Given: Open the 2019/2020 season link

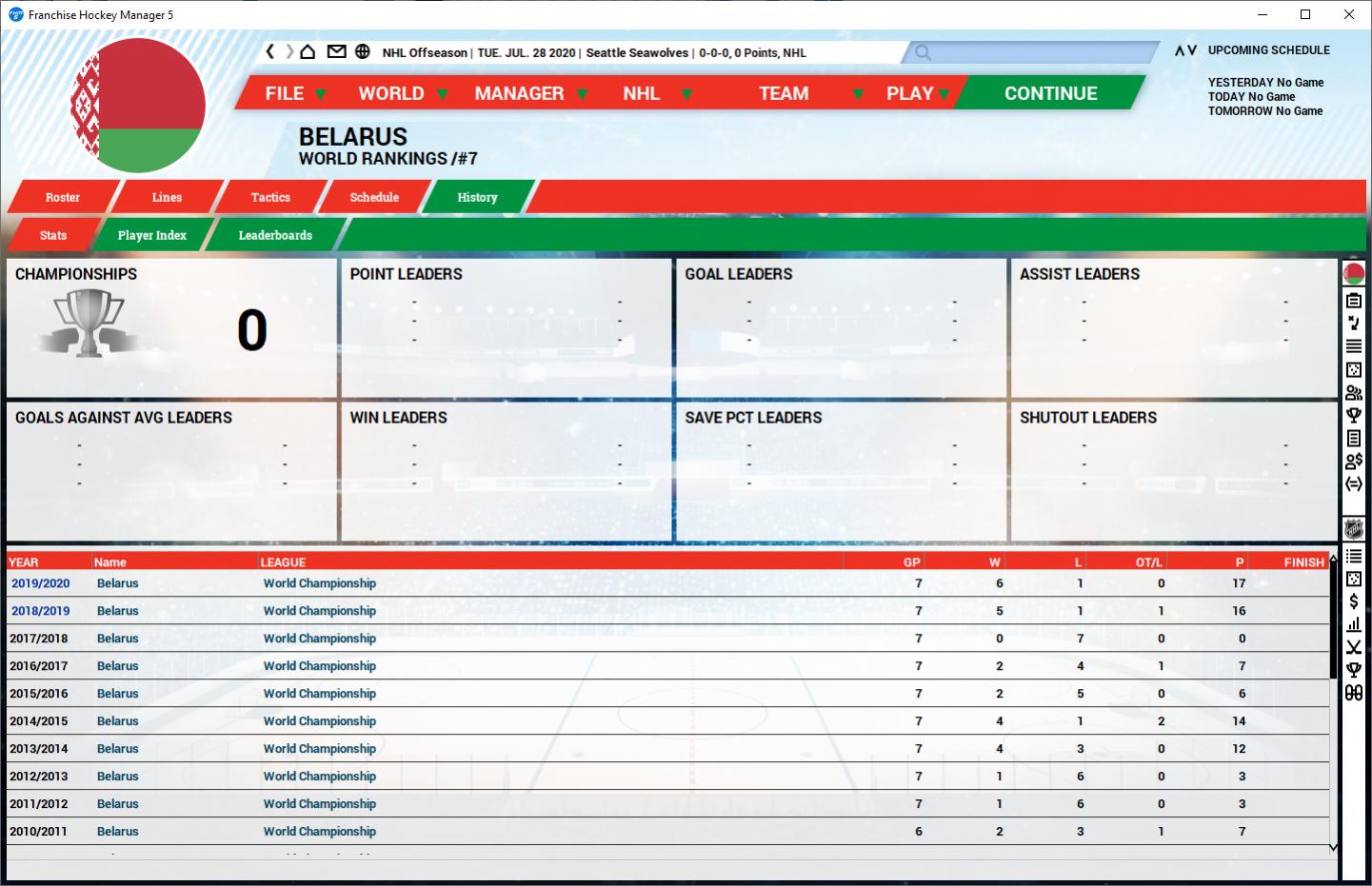Looking at the screenshot, I should [40, 583].
